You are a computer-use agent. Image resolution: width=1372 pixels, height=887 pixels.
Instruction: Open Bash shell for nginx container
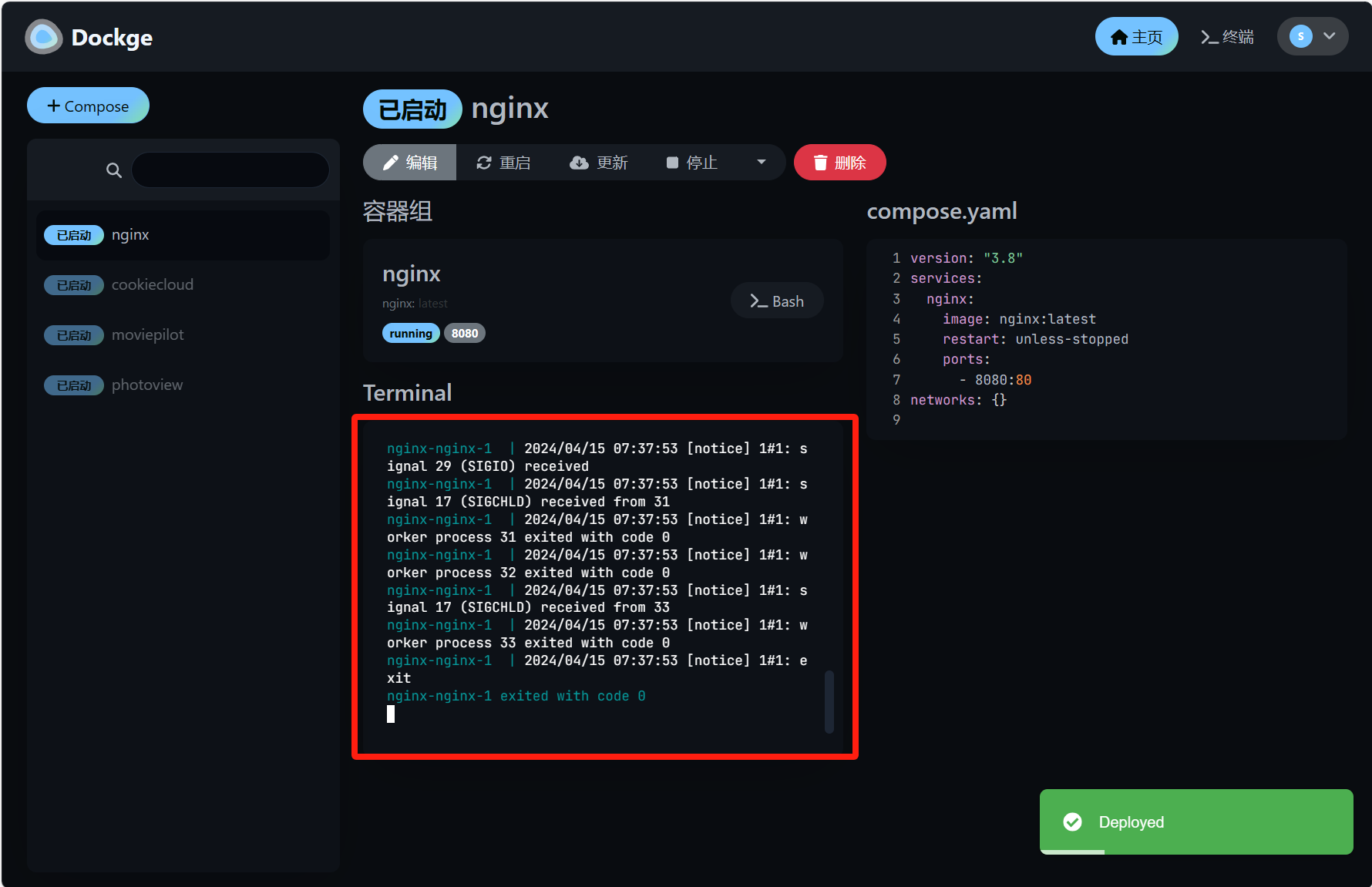click(777, 301)
